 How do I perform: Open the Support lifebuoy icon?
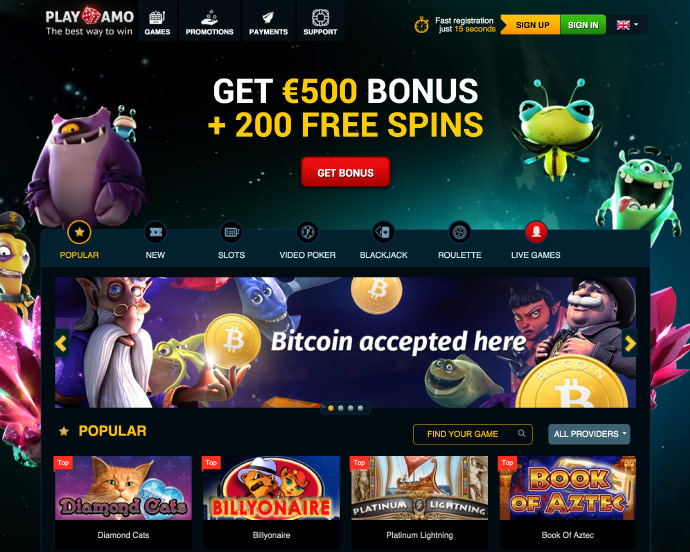pos(320,18)
